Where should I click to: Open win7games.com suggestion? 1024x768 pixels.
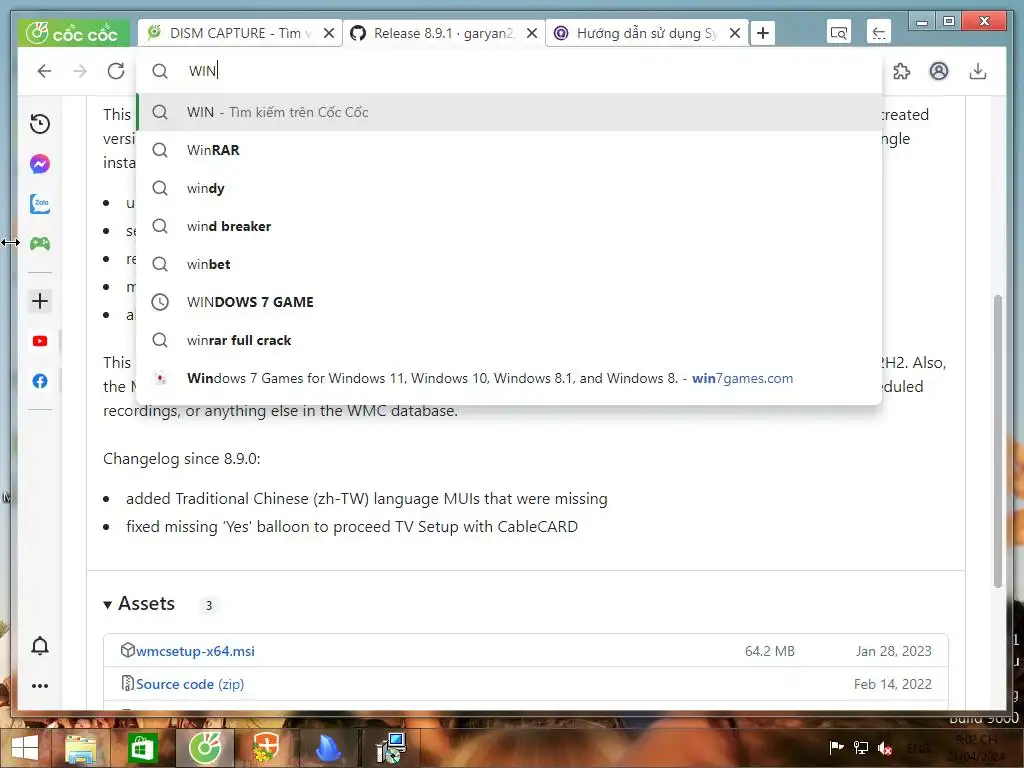pos(509,378)
